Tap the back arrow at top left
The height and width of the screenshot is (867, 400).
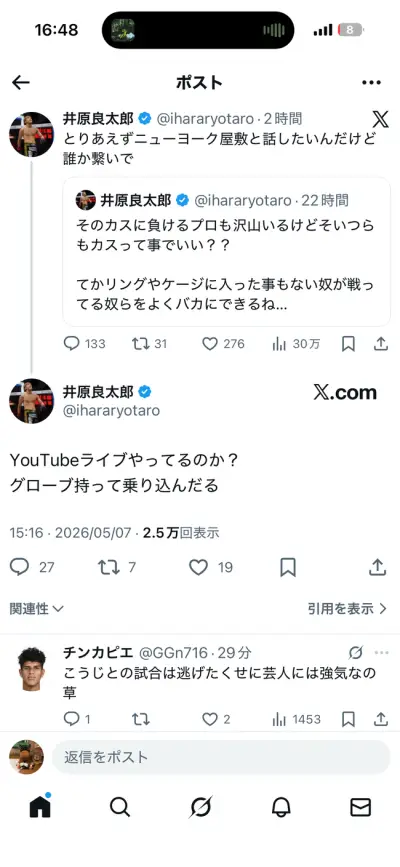pos(20,82)
